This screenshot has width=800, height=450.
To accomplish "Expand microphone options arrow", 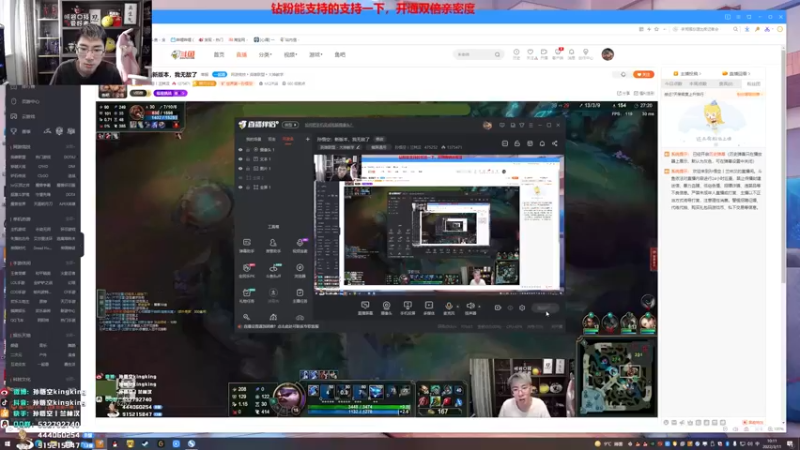I will click(x=458, y=306).
